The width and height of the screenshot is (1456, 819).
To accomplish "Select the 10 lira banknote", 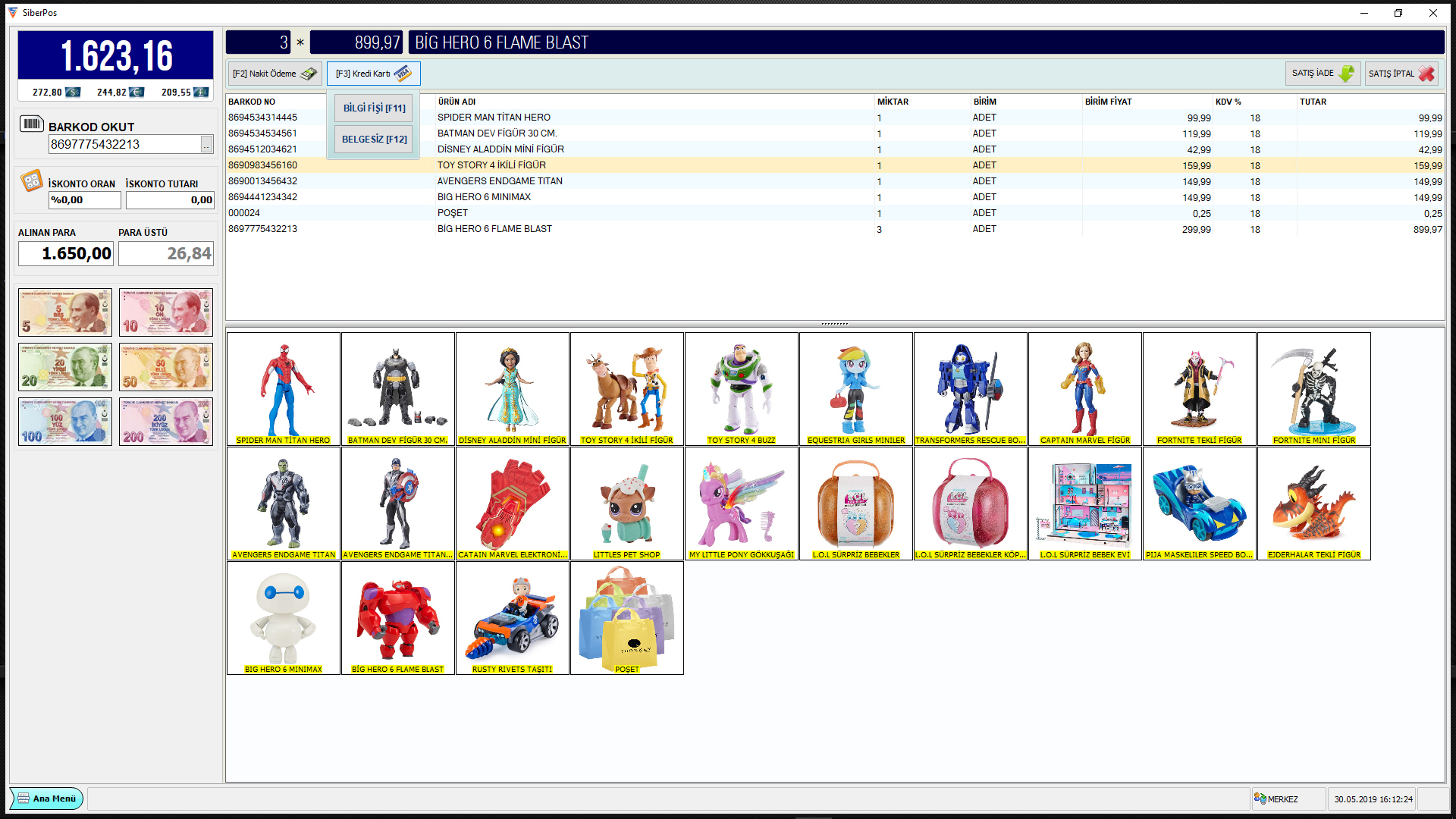I will pyautogui.click(x=166, y=312).
